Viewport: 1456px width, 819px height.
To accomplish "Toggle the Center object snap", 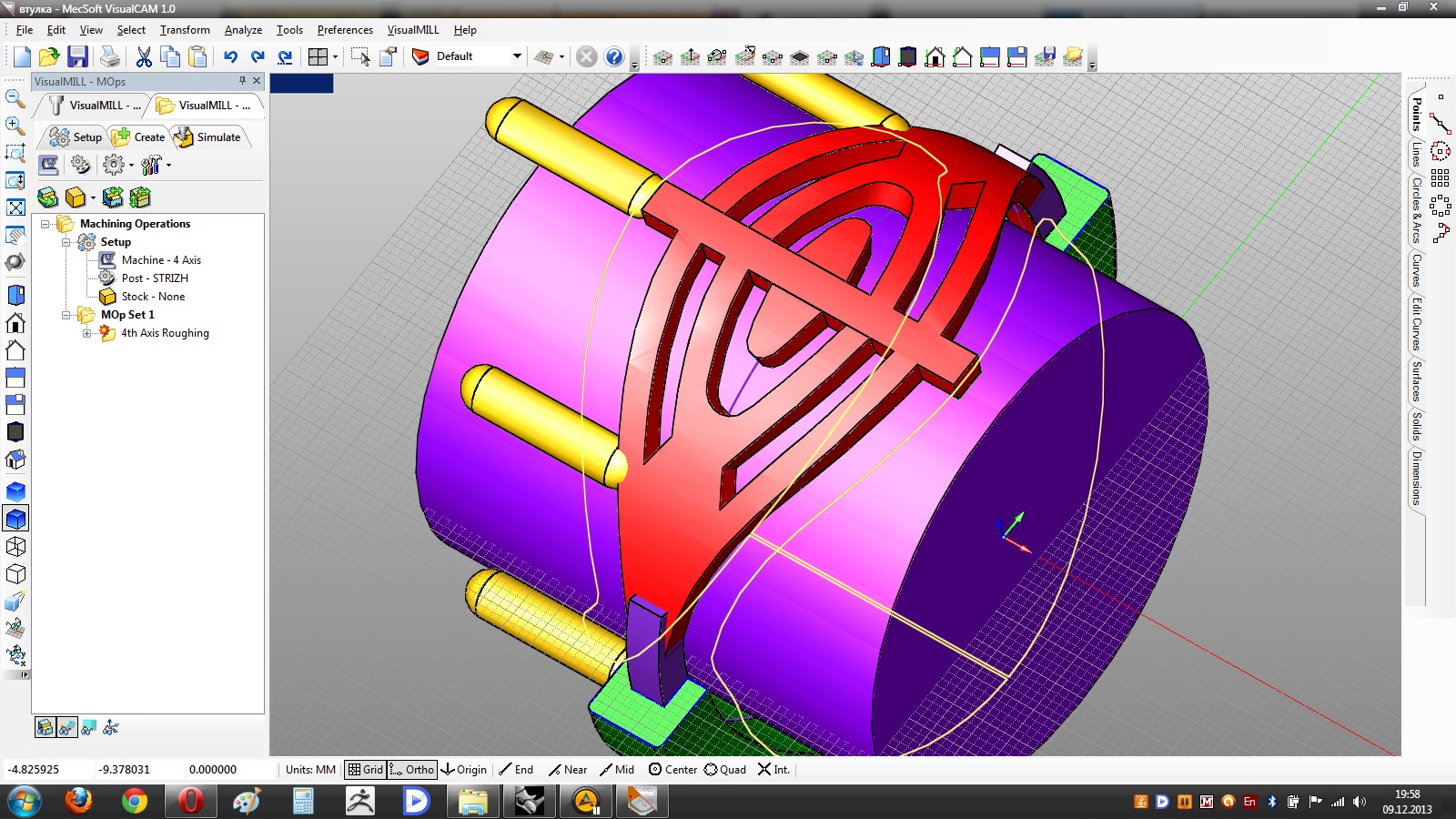I will [672, 769].
